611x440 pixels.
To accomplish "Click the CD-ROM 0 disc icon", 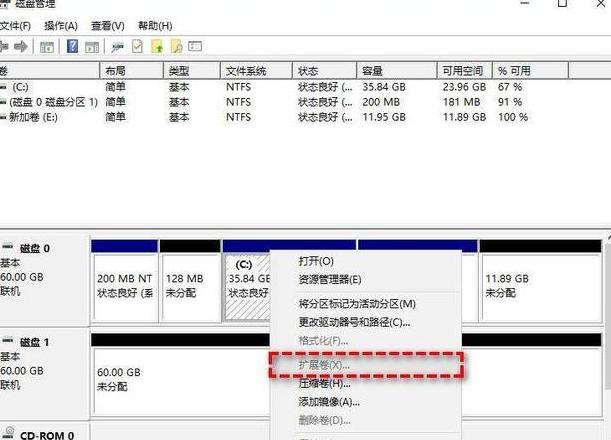I will [9, 433].
